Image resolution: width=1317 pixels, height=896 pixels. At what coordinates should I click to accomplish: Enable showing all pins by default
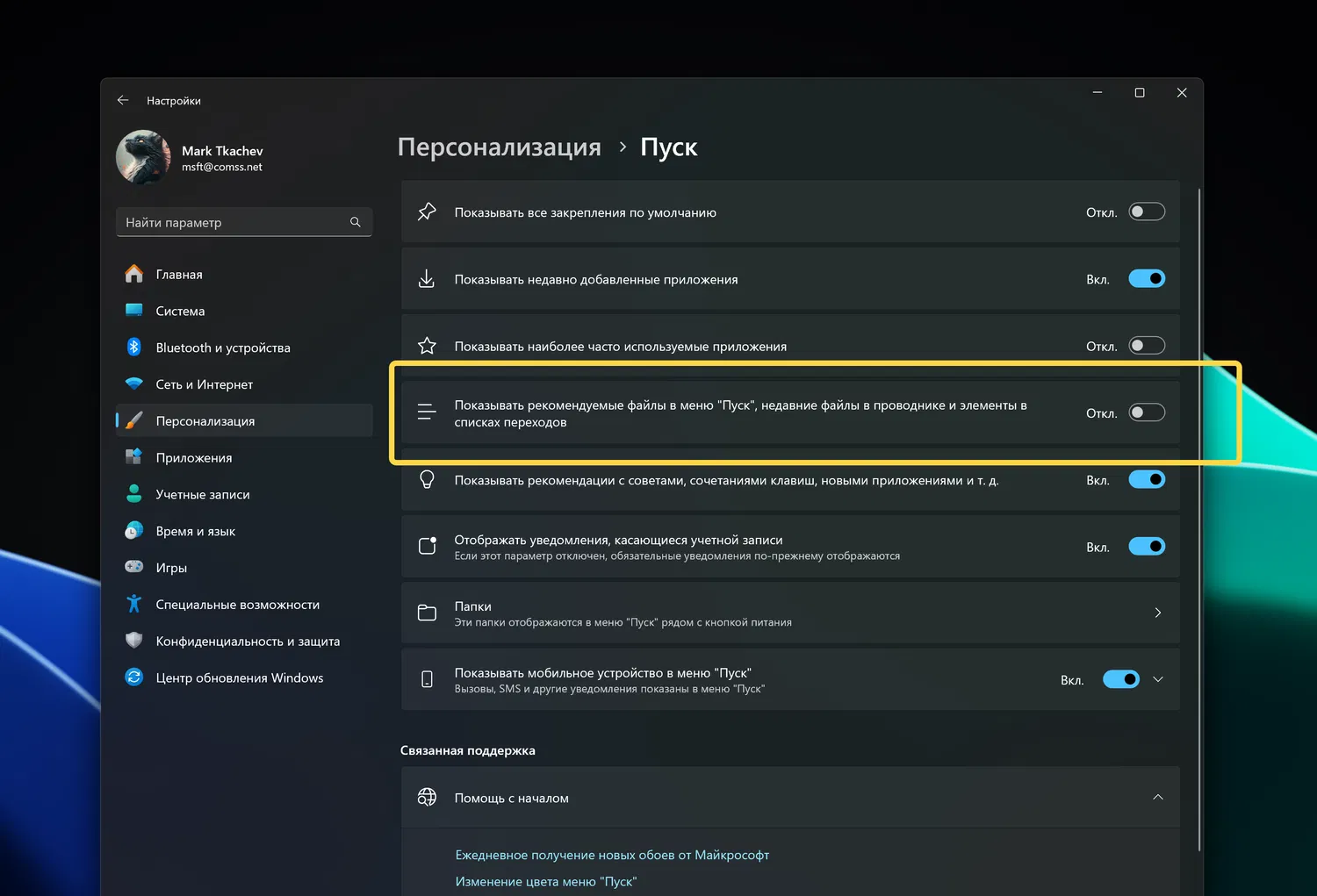point(1147,211)
